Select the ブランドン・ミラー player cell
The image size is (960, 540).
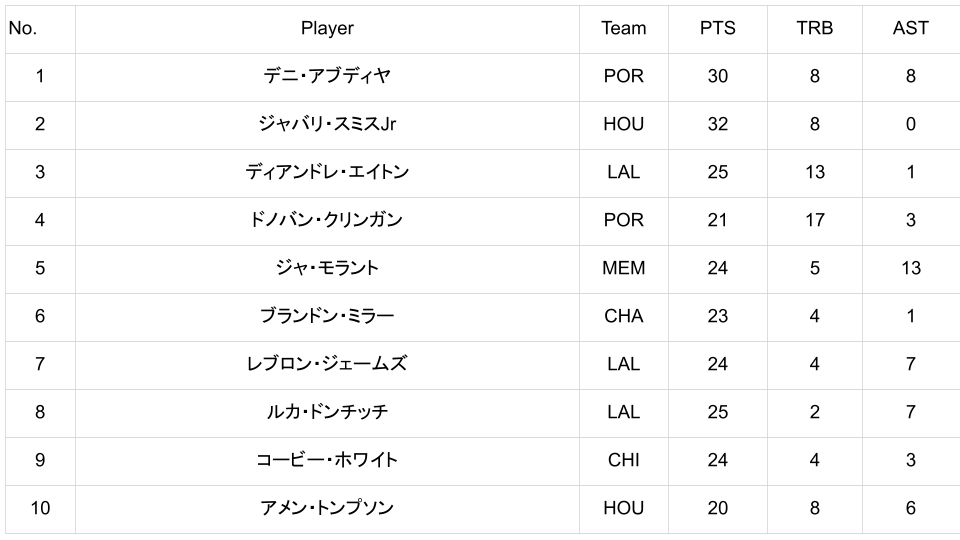tap(327, 317)
